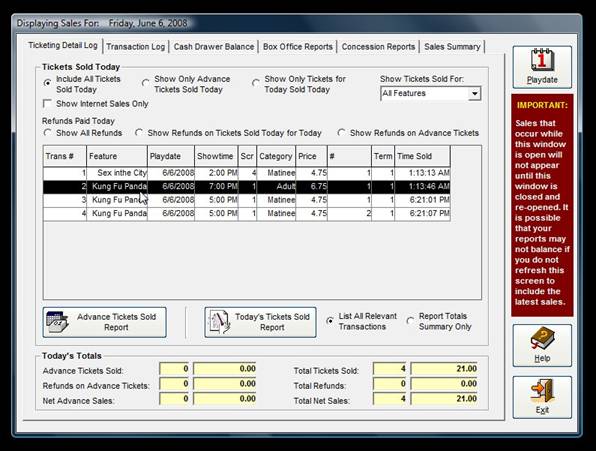Select Show All Refunds radio button
The height and width of the screenshot is (451, 596).
click(47, 133)
